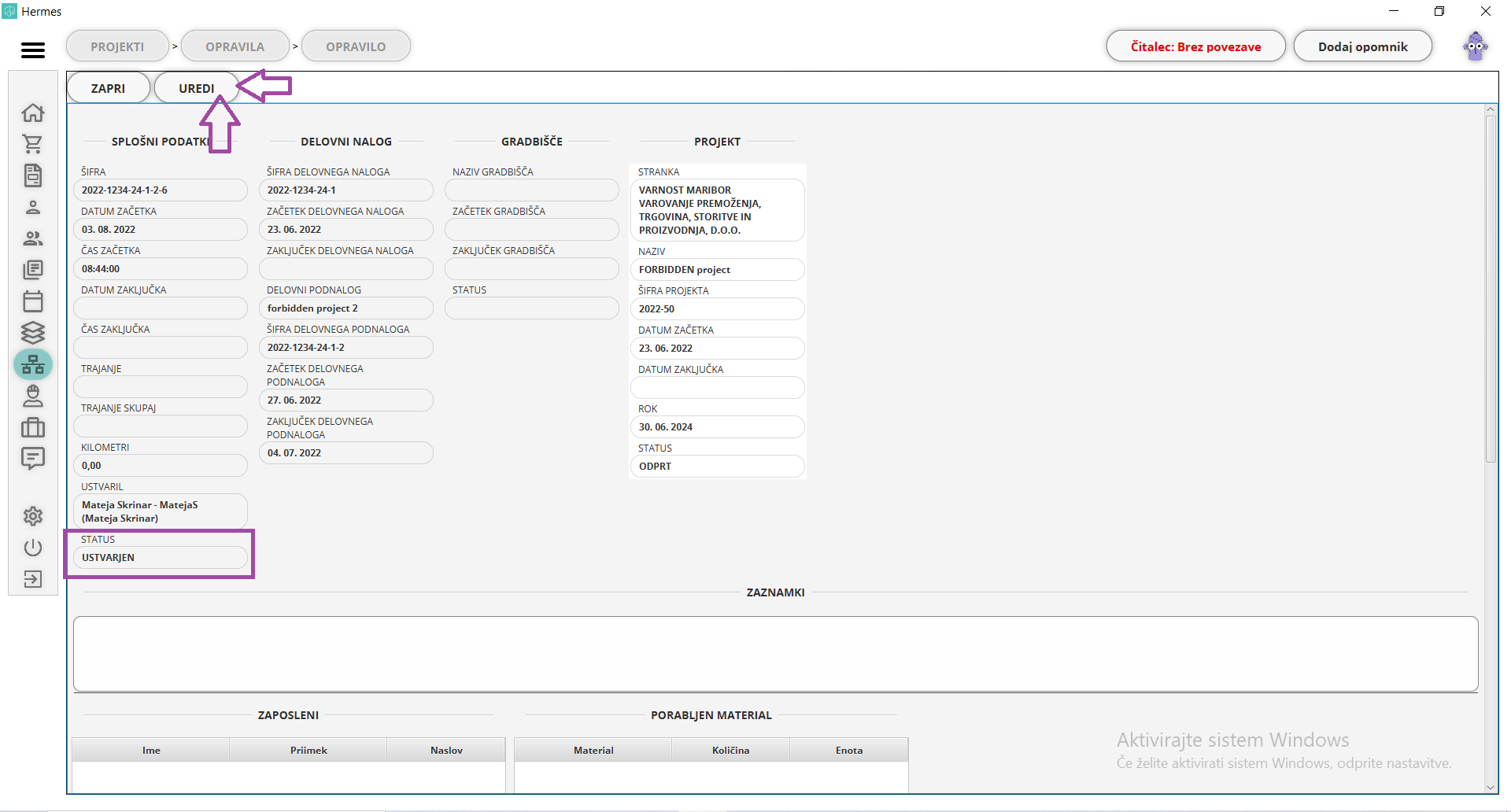
Task: Click the scrollbar up arrow
Action: coord(1491,110)
